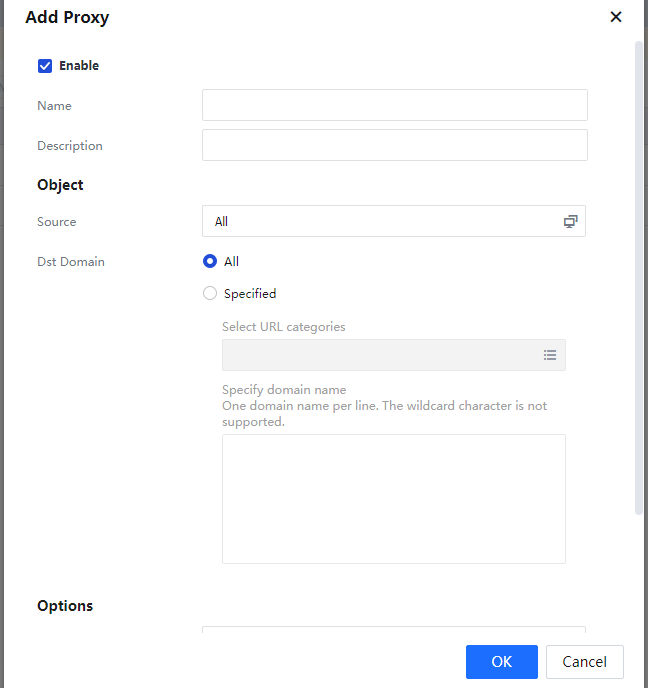Click Cancel to discard the proxy
648x688 pixels.
(x=584, y=662)
